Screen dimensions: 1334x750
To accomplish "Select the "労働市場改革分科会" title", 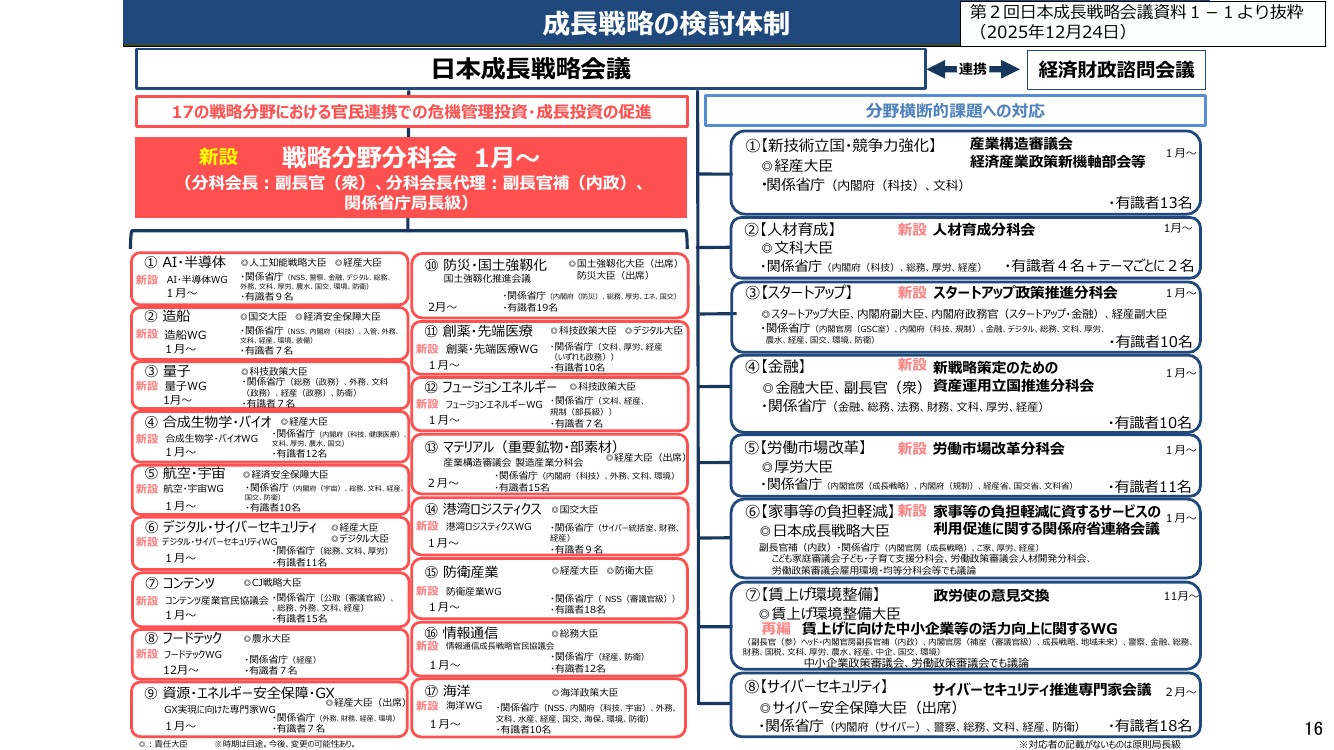I will [x=998, y=448].
